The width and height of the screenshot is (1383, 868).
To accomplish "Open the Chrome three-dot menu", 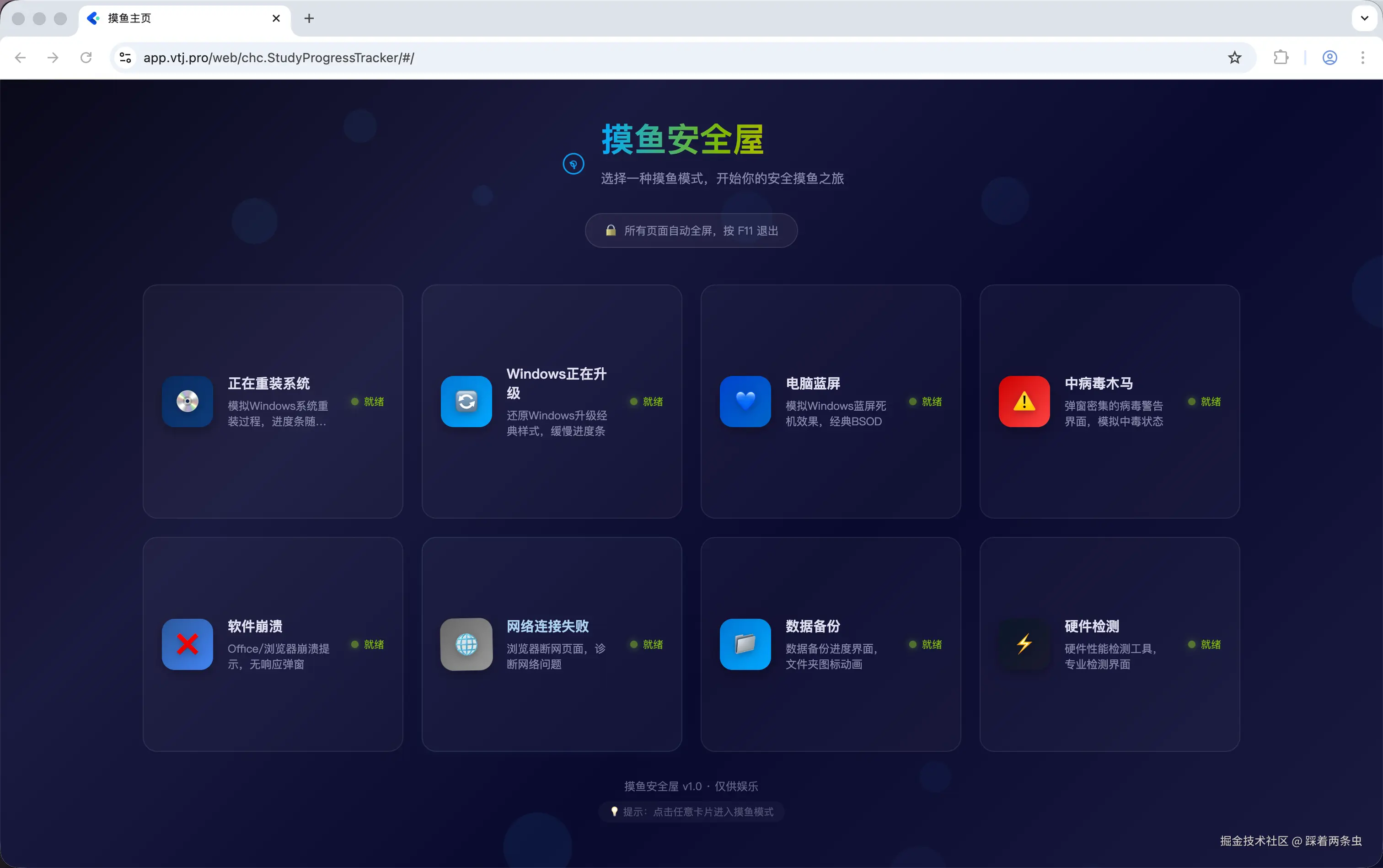I will [x=1362, y=58].
